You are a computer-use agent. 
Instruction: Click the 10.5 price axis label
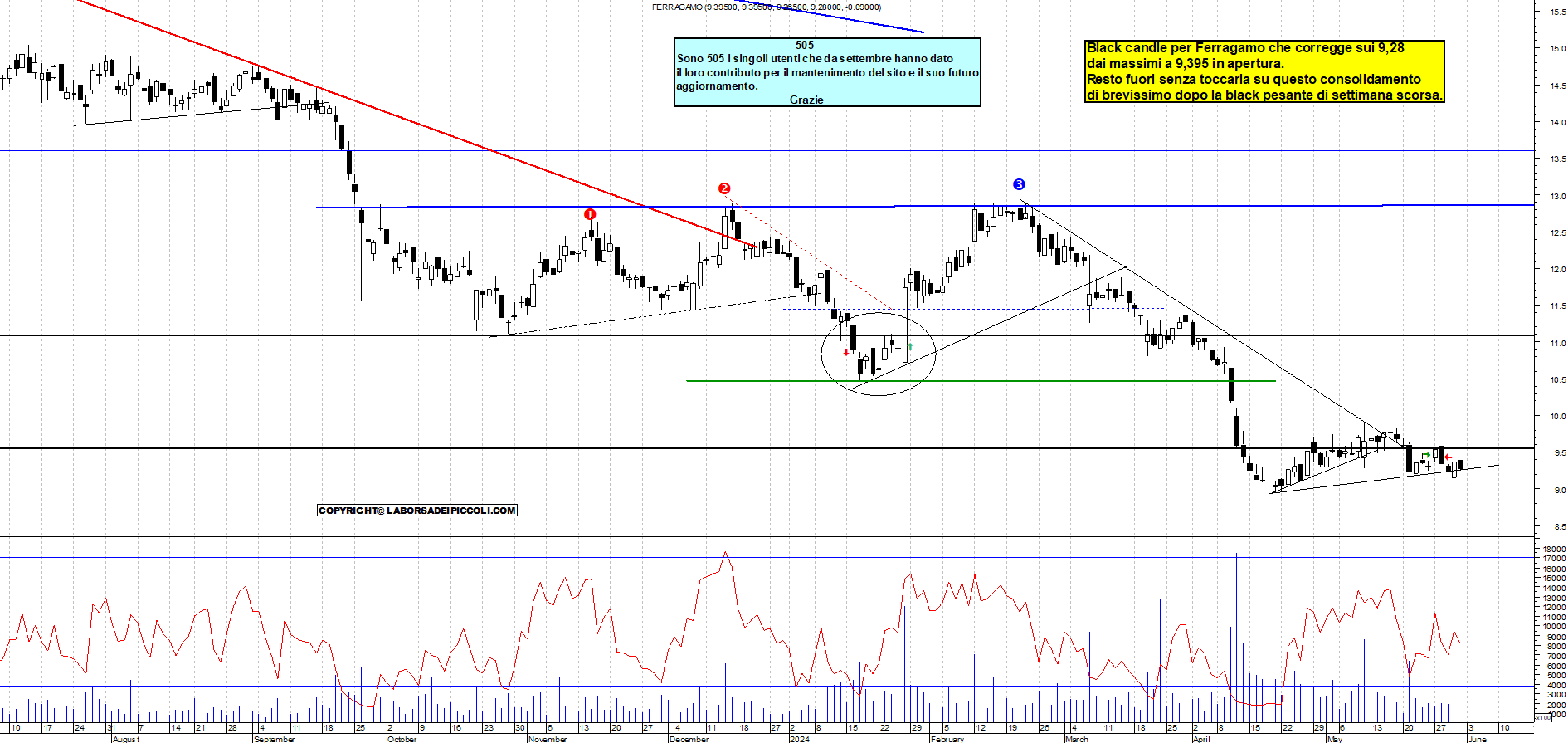pyautogui.click(x=1558, y=380)
